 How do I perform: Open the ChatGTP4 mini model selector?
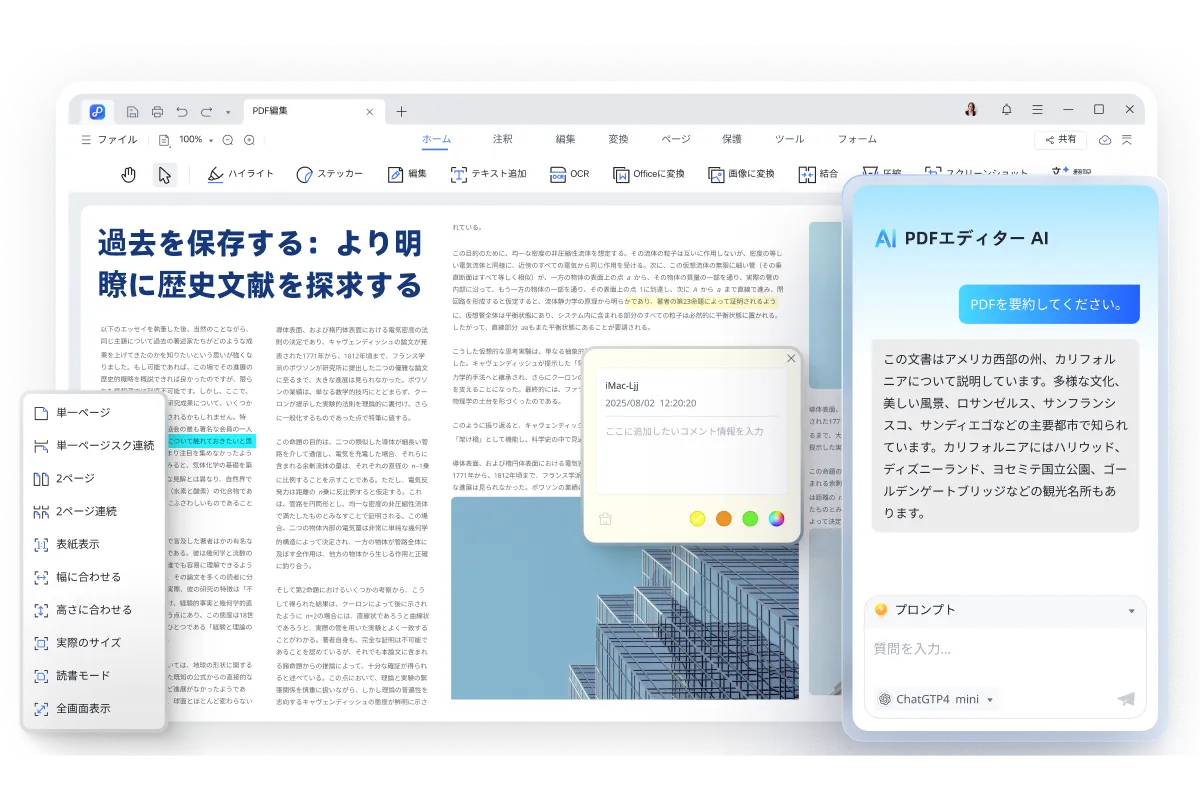click(x=938, y=699)
